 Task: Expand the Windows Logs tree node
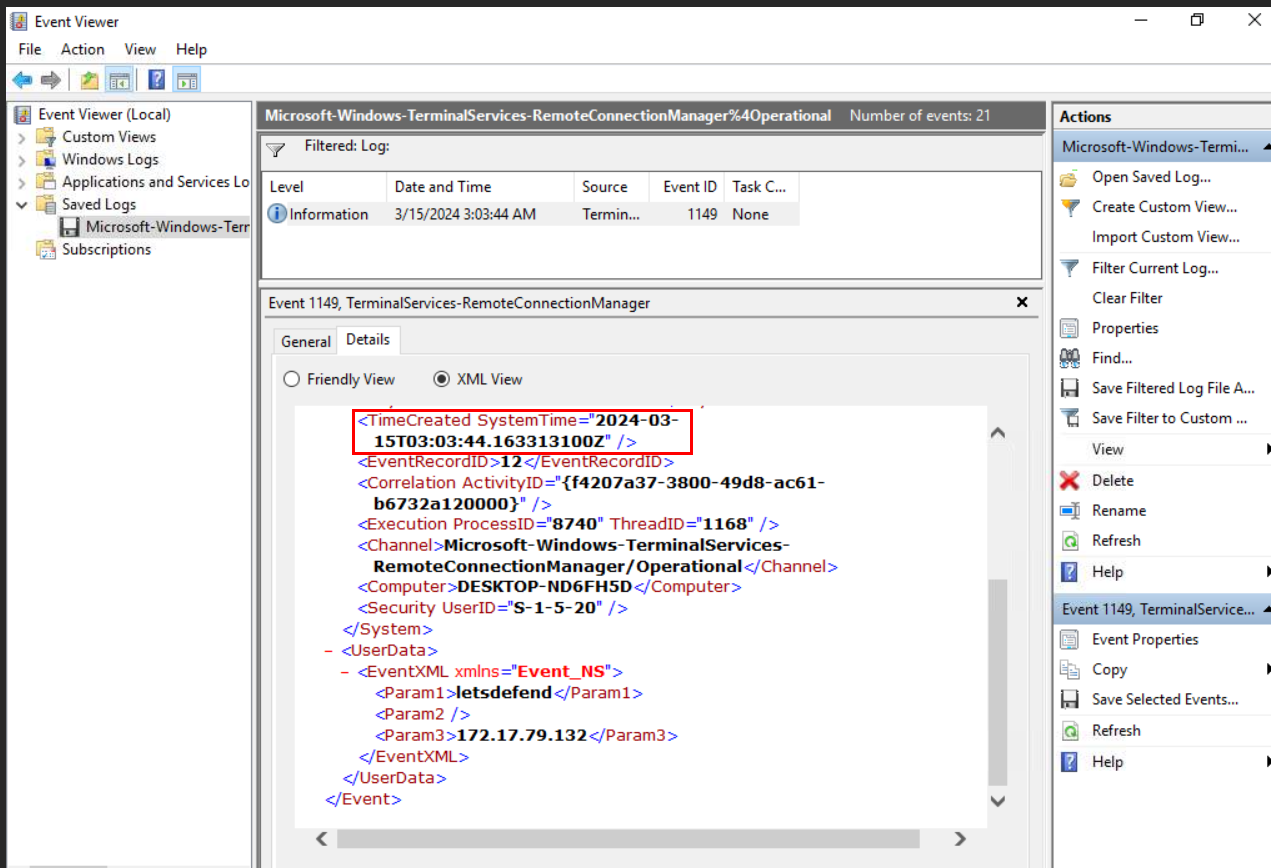tap(22, 160)
